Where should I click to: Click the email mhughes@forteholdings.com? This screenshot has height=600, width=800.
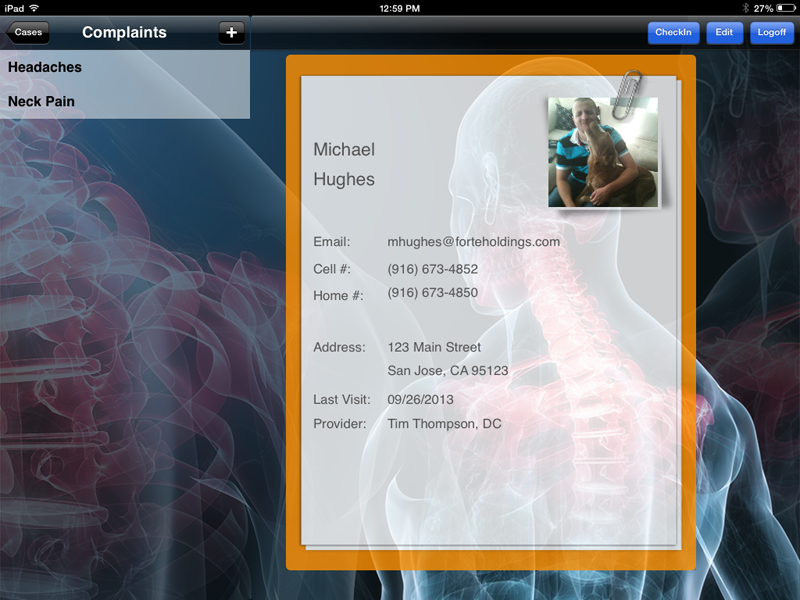[473, 242]
